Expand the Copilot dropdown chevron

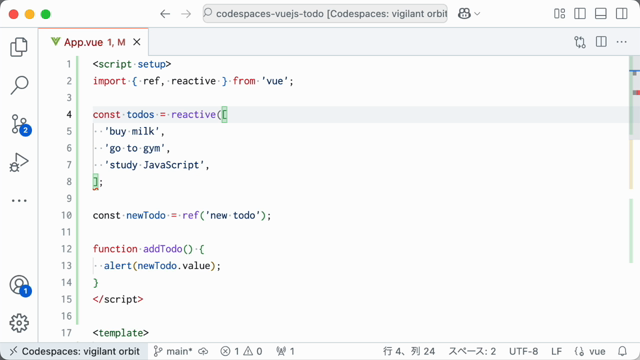click(477, 14)
